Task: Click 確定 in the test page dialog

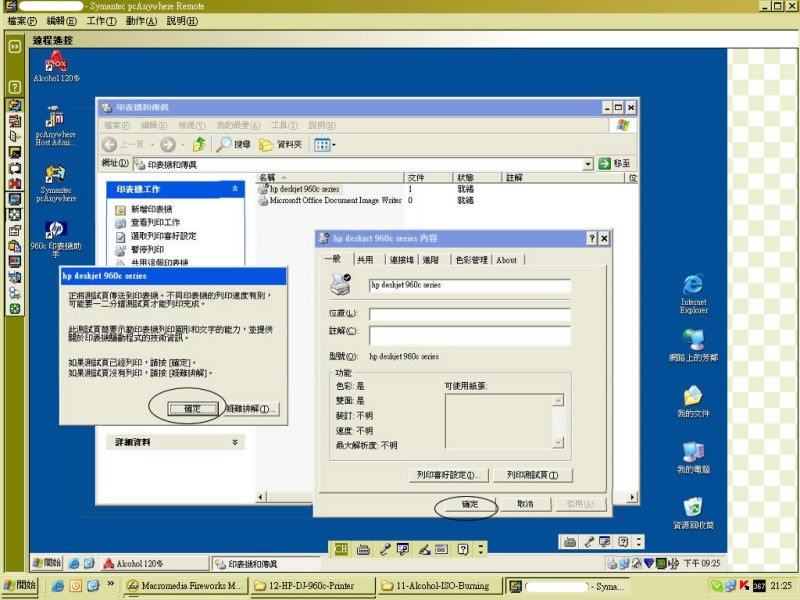Action: click(192, 409)
